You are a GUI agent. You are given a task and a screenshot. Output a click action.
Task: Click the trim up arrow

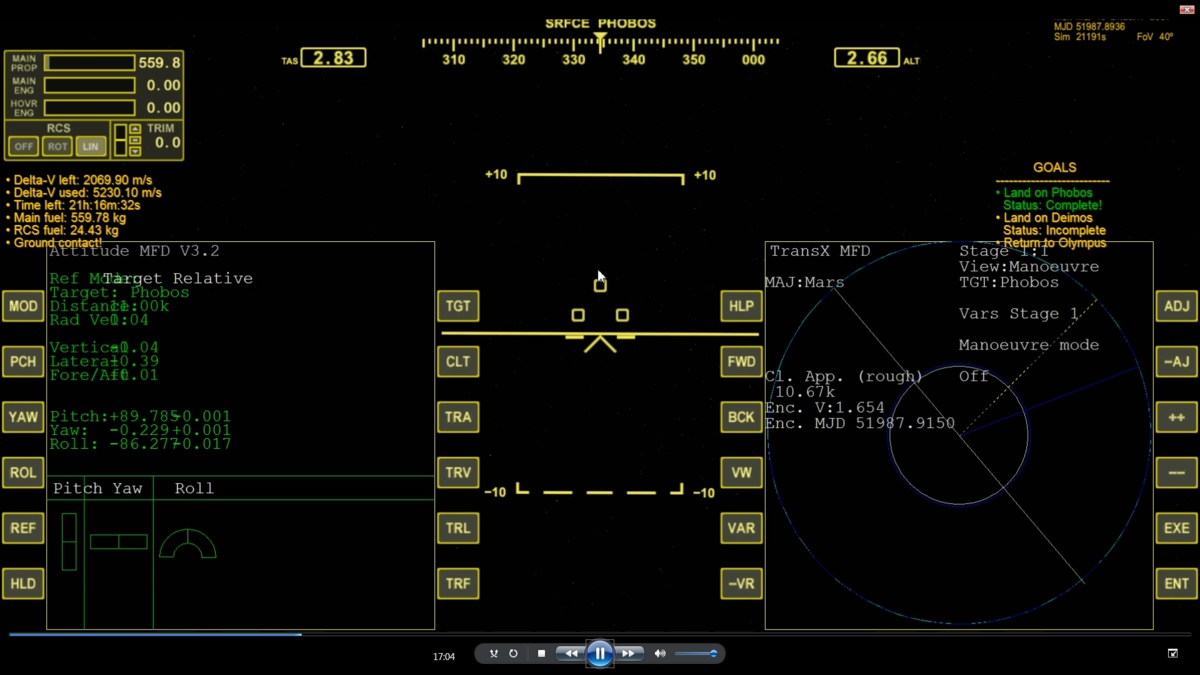[x=135, y=129]
